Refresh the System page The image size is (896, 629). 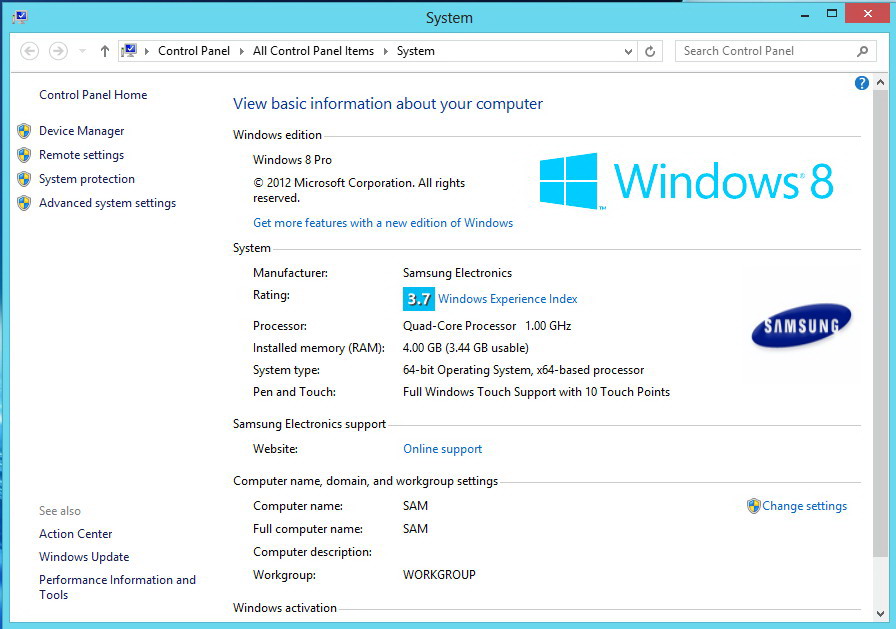650,51
